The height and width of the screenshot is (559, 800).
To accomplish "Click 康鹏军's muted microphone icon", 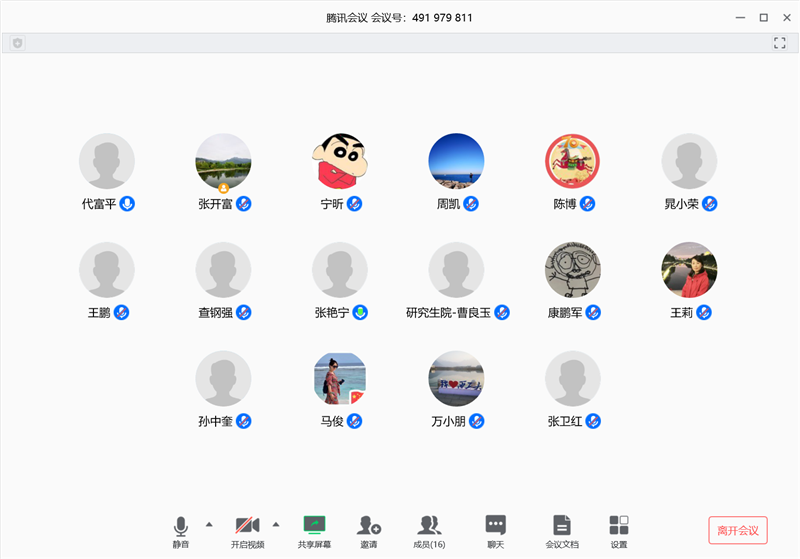I will pyautogui.click(x=593, y=313).
